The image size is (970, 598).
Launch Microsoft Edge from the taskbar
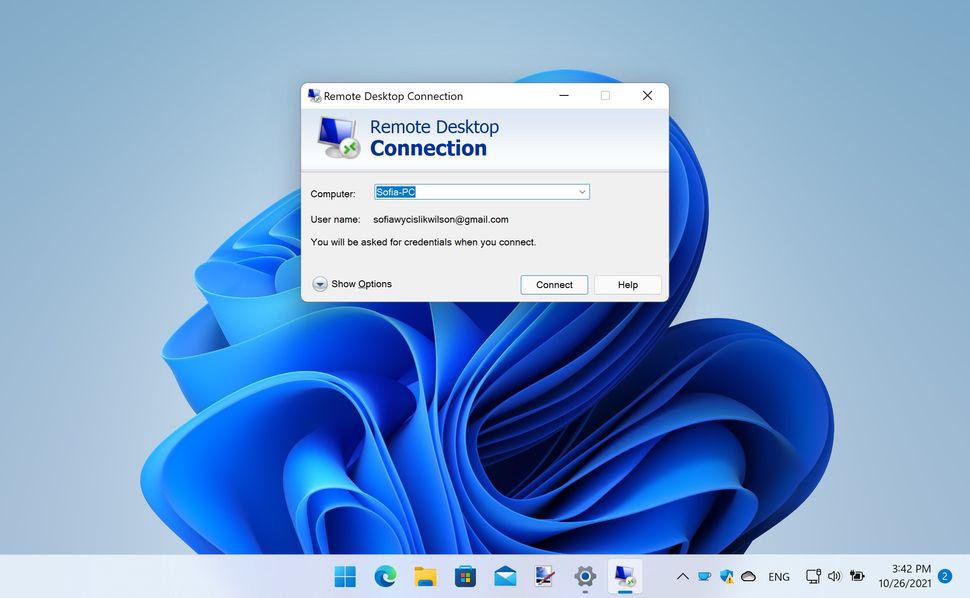(x=384, y=576)
